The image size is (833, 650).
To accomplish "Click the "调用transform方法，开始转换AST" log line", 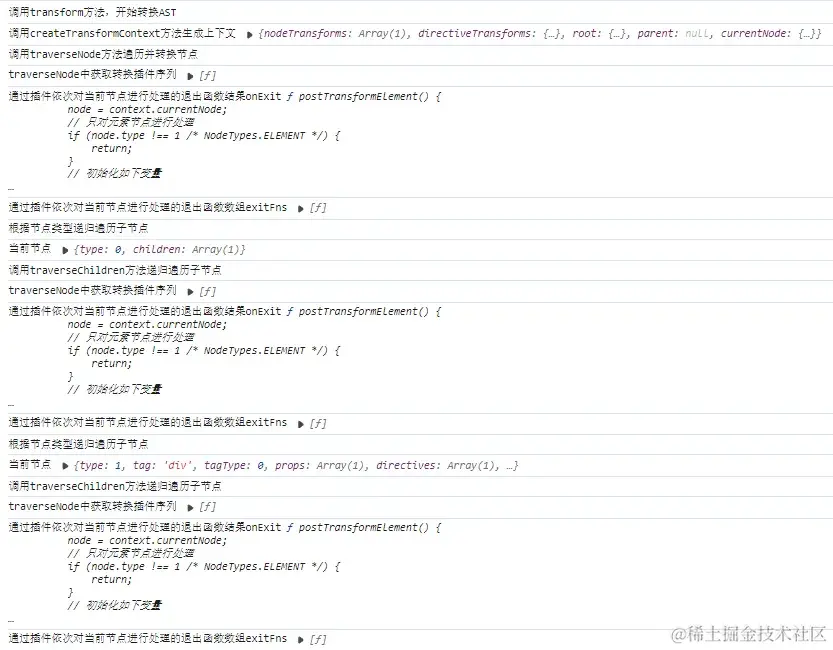I will (92, 12).
